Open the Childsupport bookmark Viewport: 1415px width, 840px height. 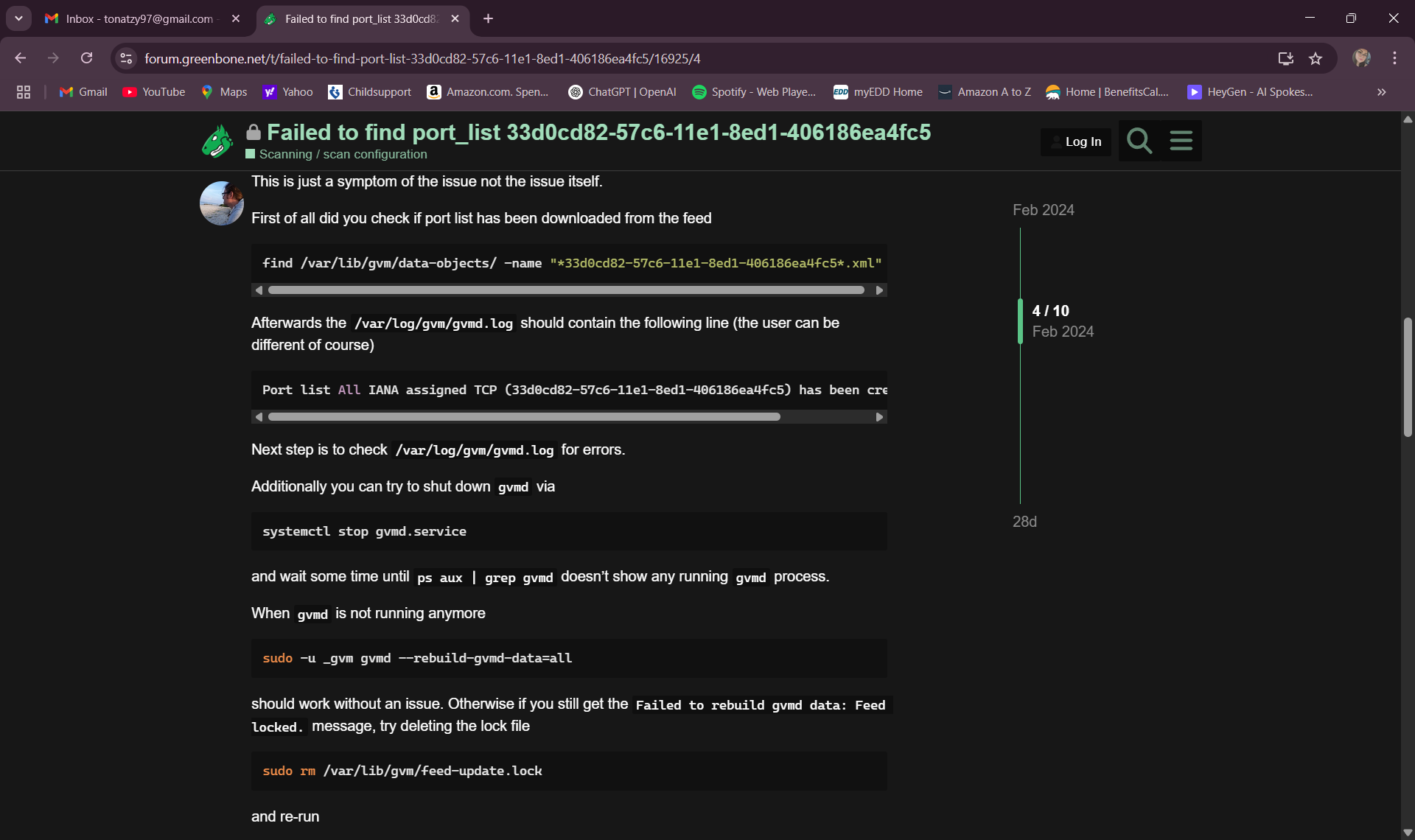[x=370, y=92]
